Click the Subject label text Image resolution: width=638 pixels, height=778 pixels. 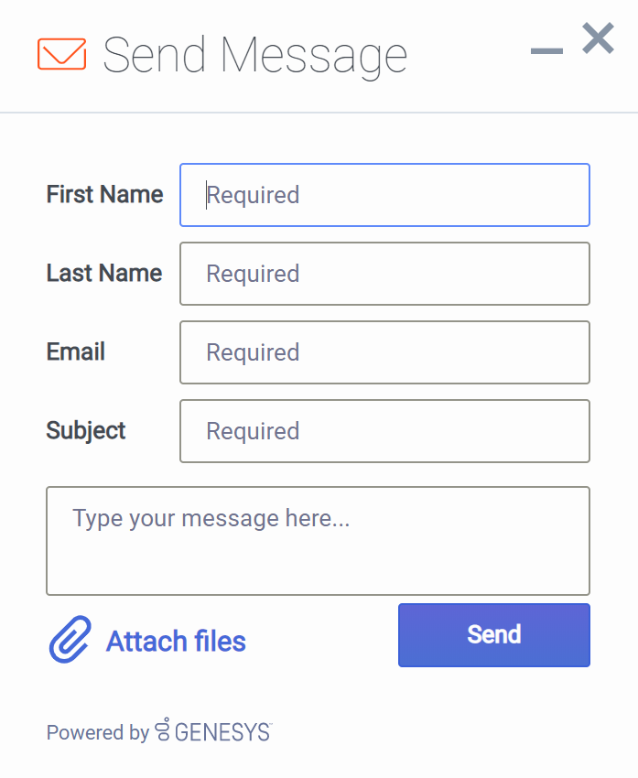86,431
